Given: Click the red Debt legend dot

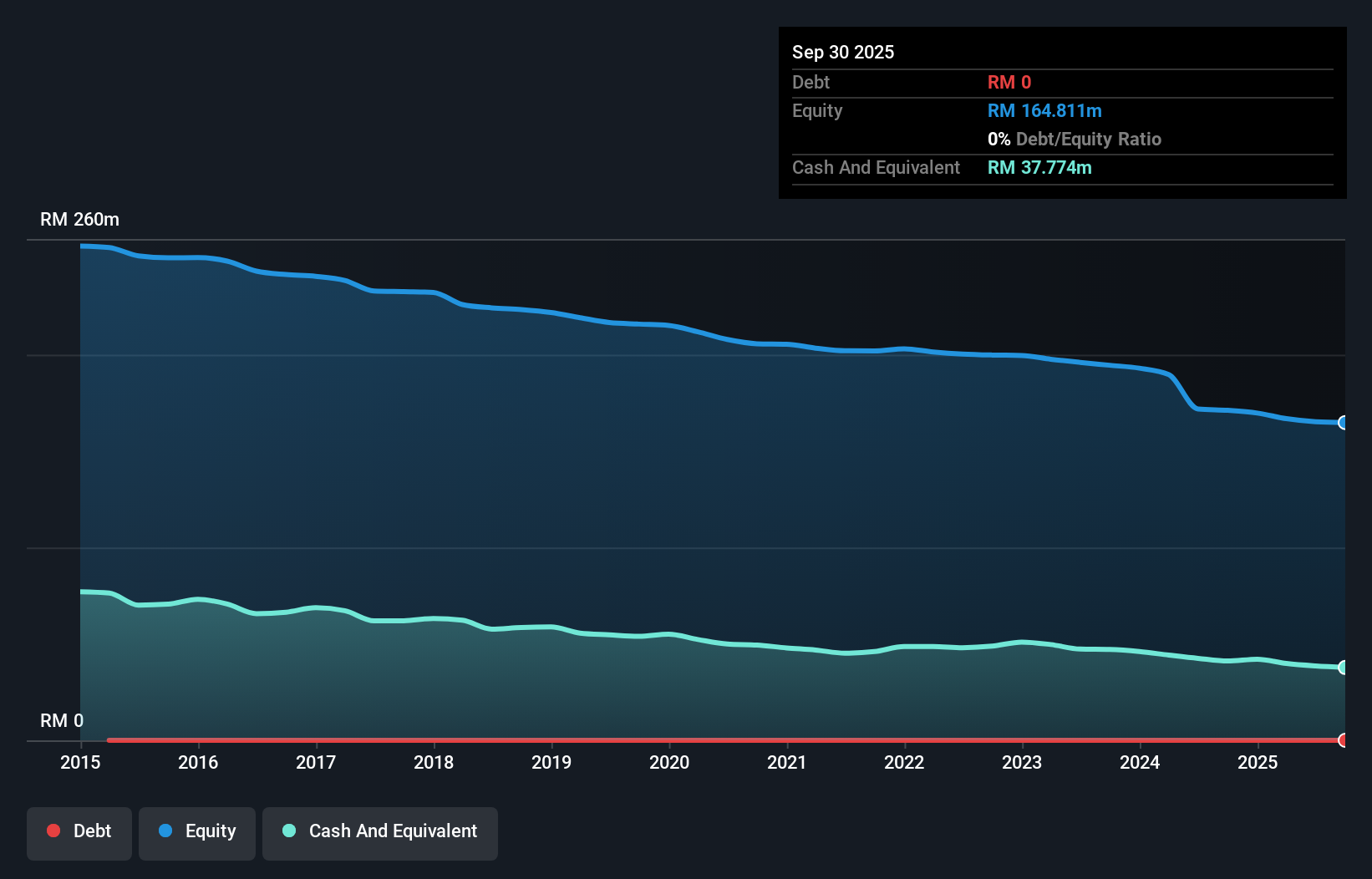Looking at the screenshot, I should [53, 831].
